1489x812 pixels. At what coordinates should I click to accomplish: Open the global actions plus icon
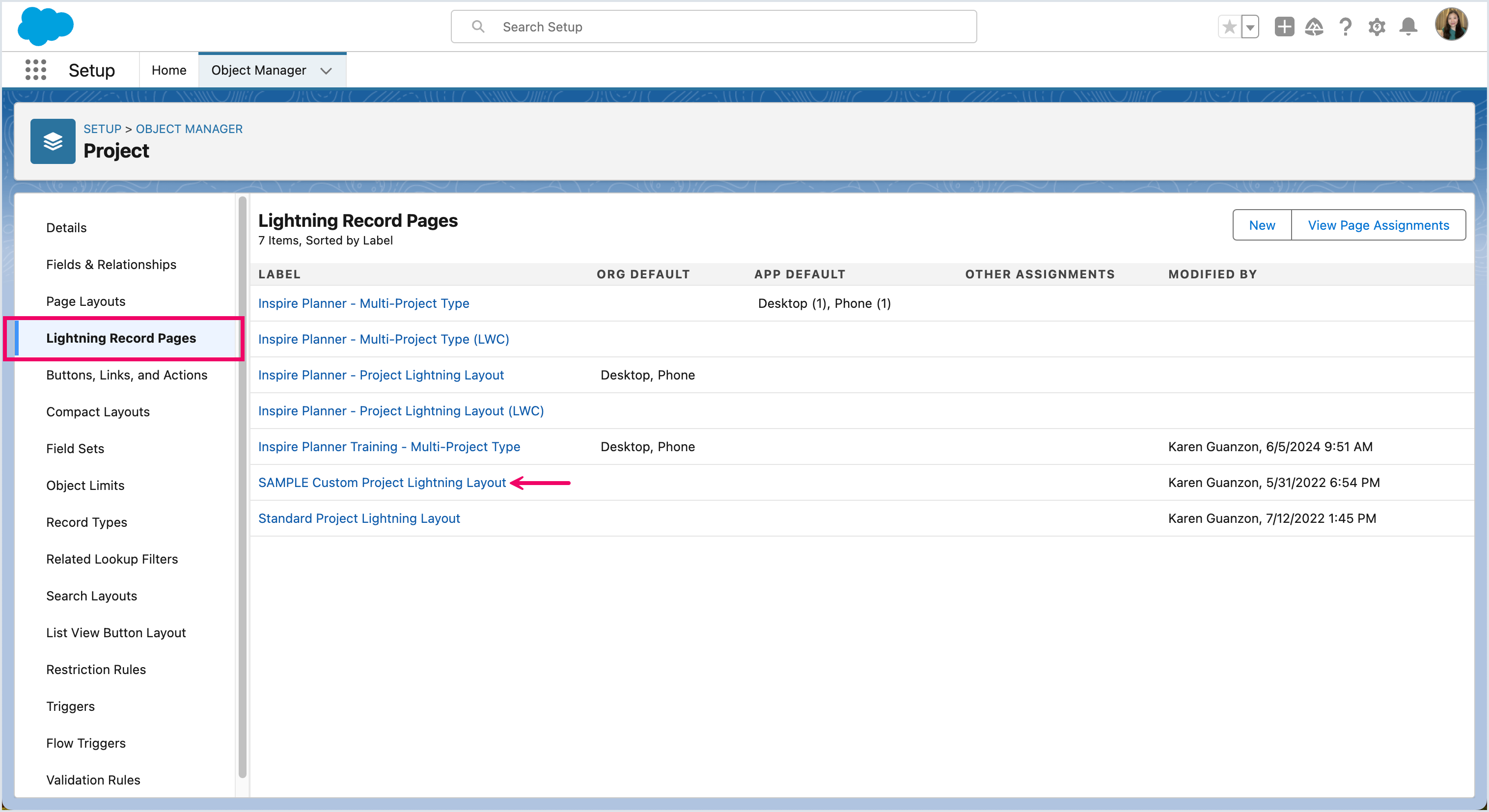(1284, 27)
